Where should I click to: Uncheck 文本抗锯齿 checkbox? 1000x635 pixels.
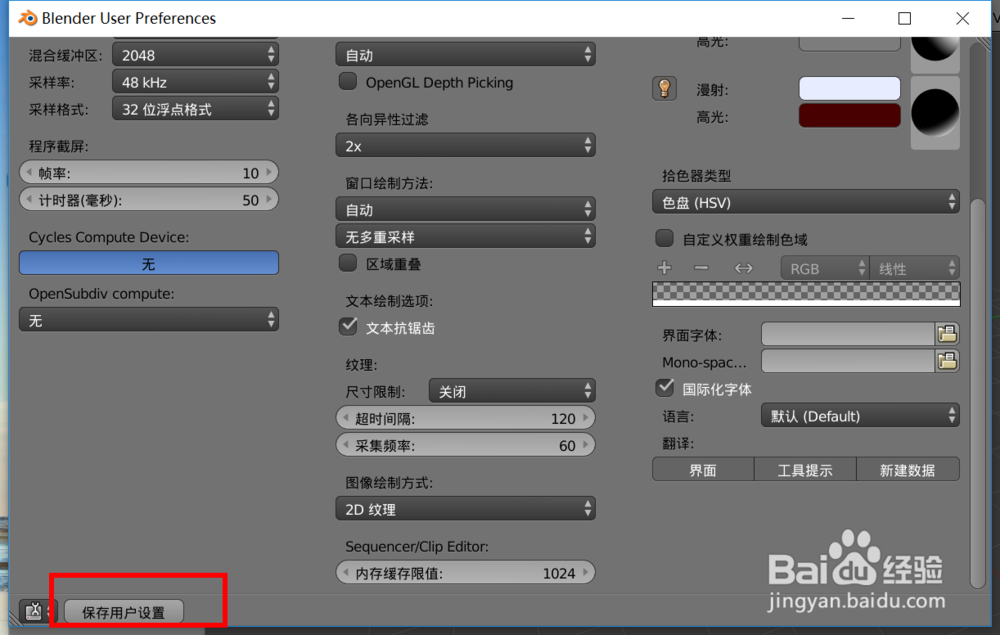tap(348, 326)
